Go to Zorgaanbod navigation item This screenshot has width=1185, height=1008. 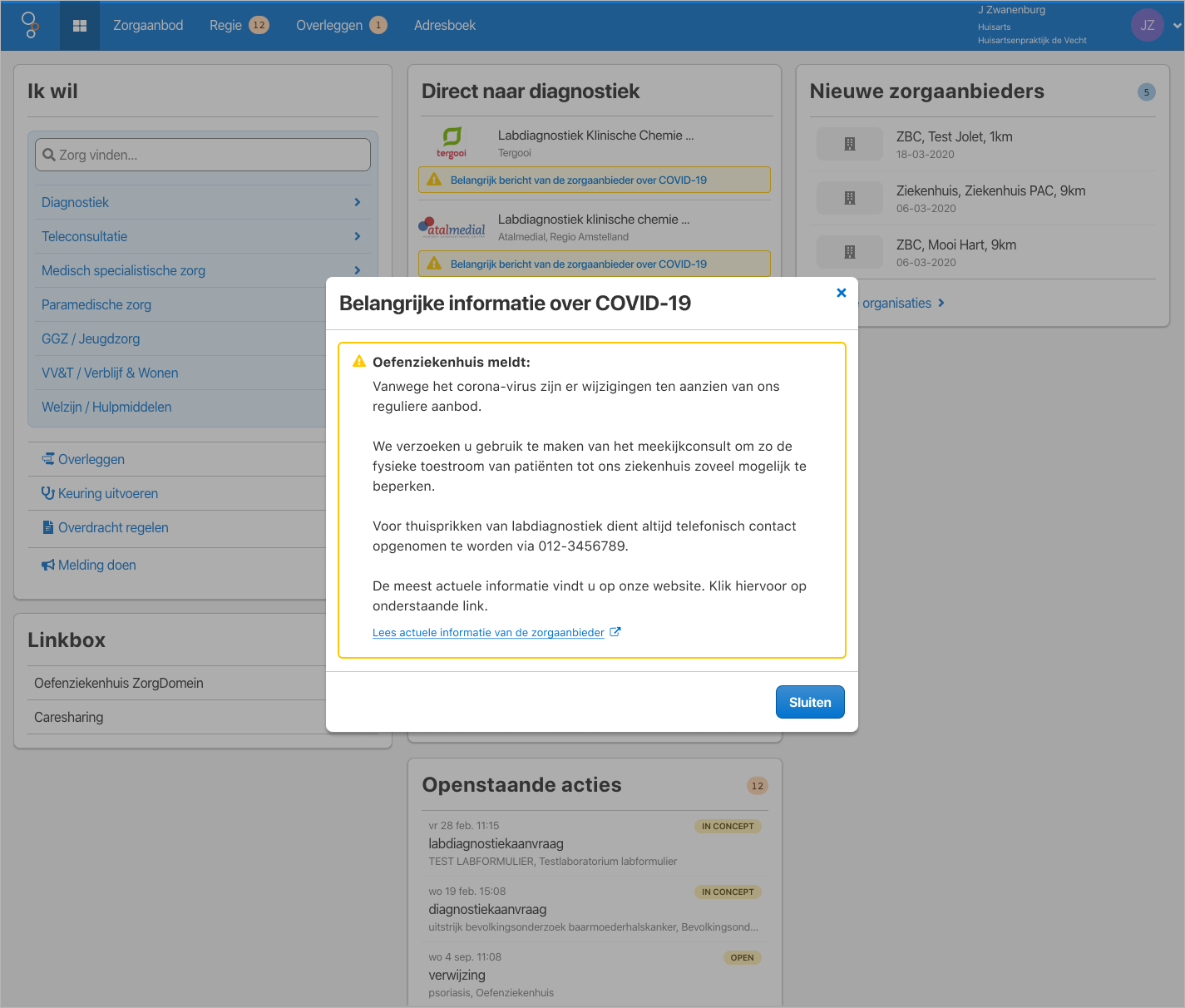click(148, 25)
